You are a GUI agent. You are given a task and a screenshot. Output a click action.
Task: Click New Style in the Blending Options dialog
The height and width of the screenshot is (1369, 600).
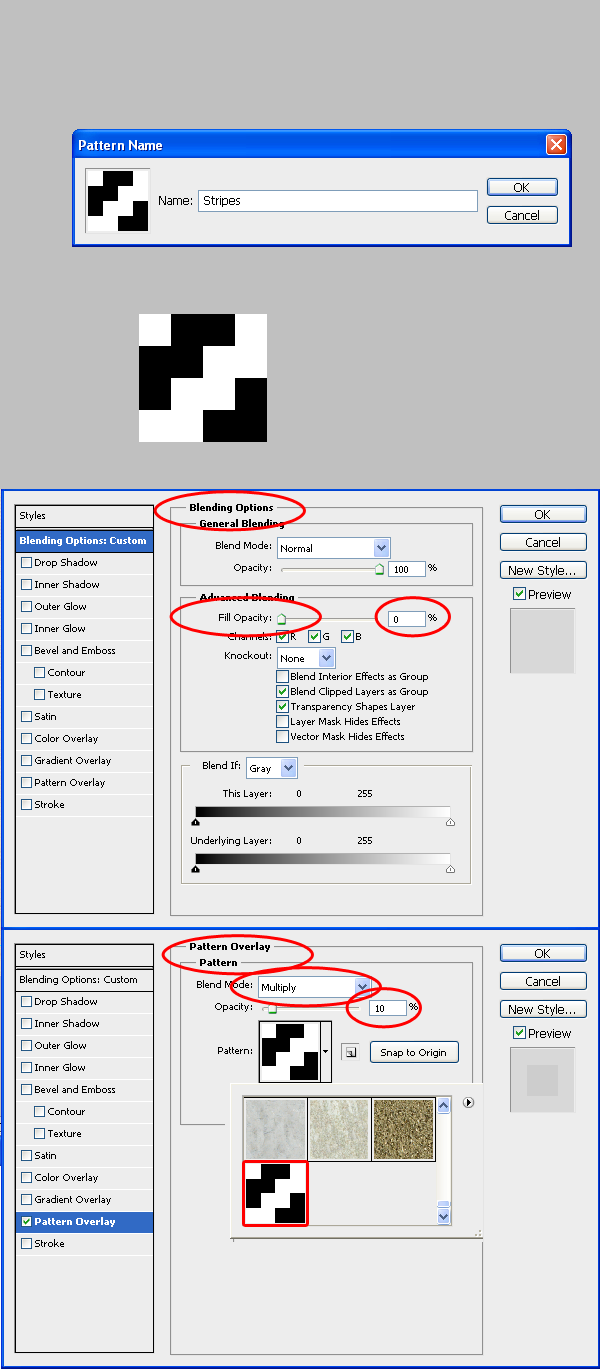click(x=543, y=571)
